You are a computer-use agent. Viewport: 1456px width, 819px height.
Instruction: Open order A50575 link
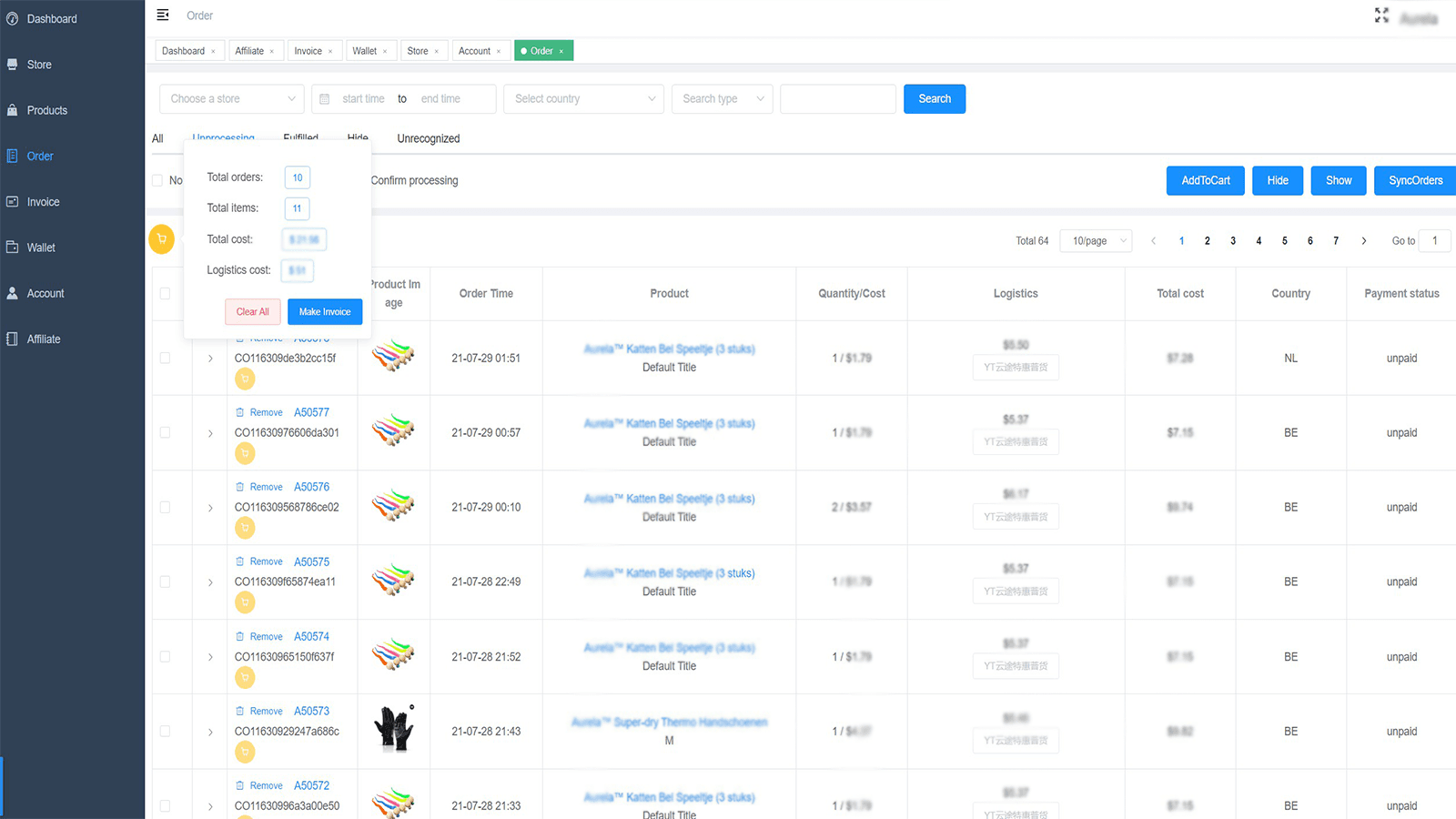click(311, 561)
